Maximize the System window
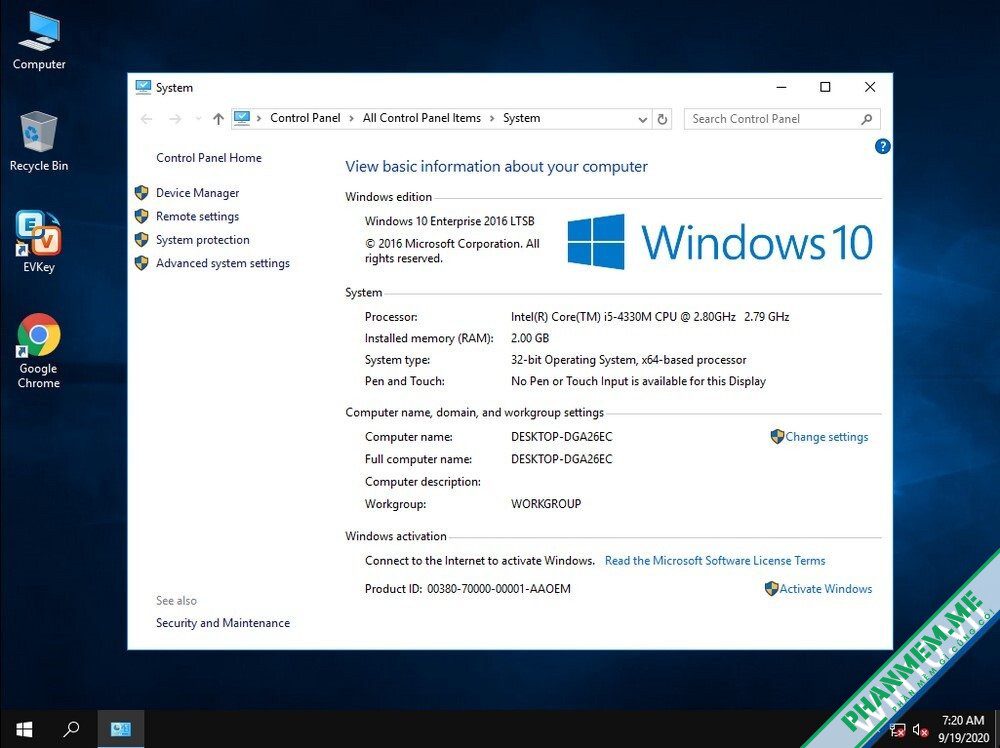 pos(825,87)
